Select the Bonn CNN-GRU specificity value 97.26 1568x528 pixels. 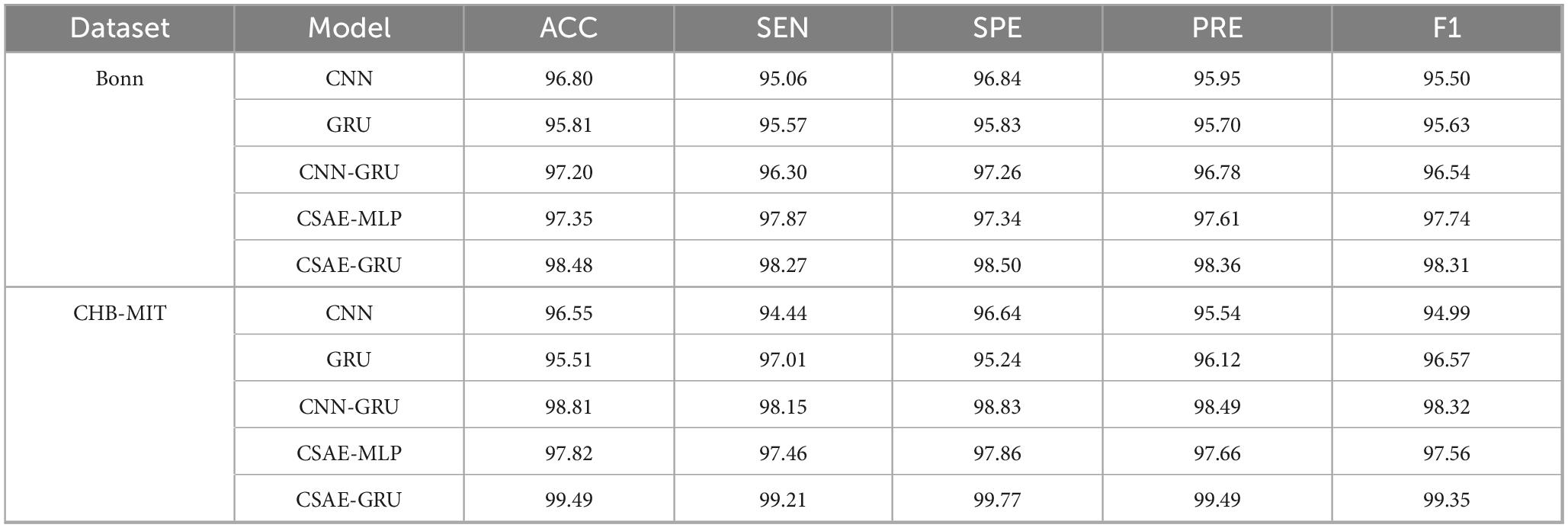coord(997,172)
